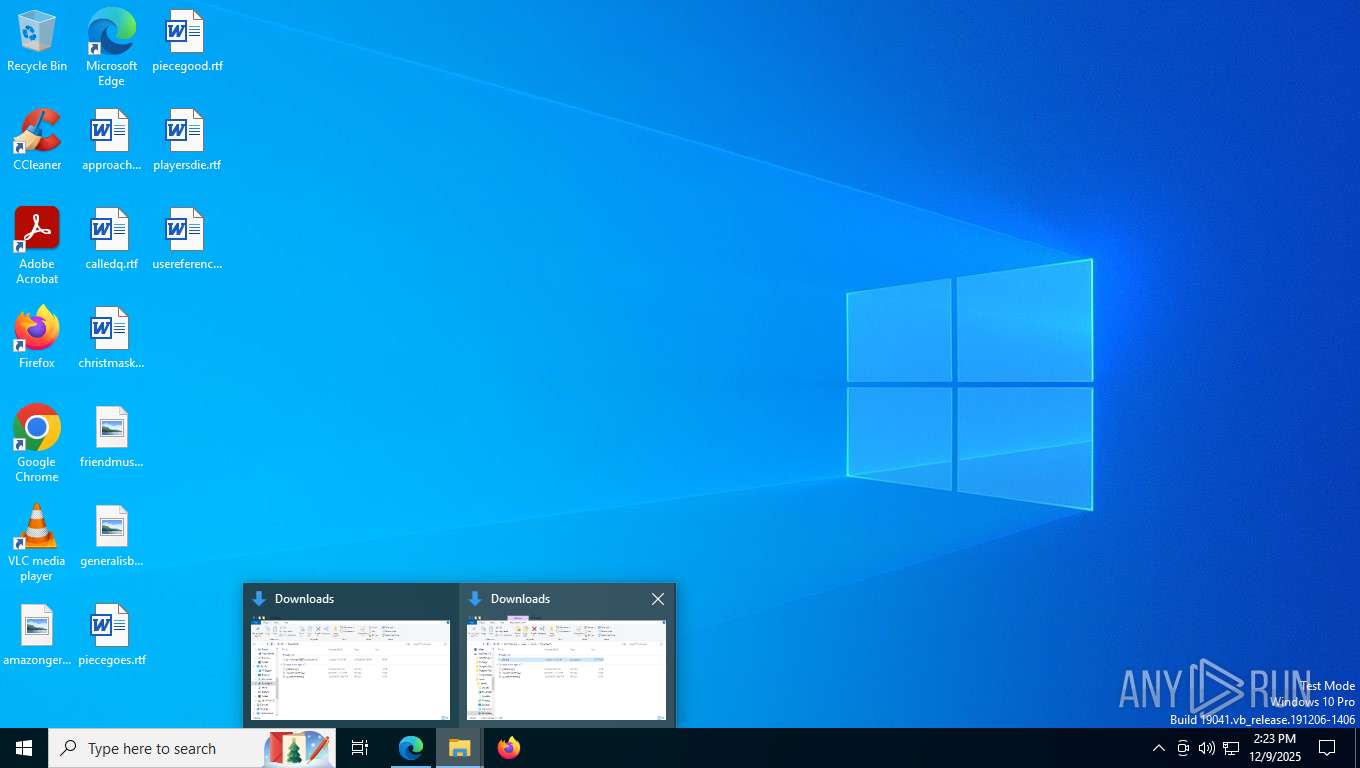
Task: Select the christmask... Word document
Action: coord(111,338)
